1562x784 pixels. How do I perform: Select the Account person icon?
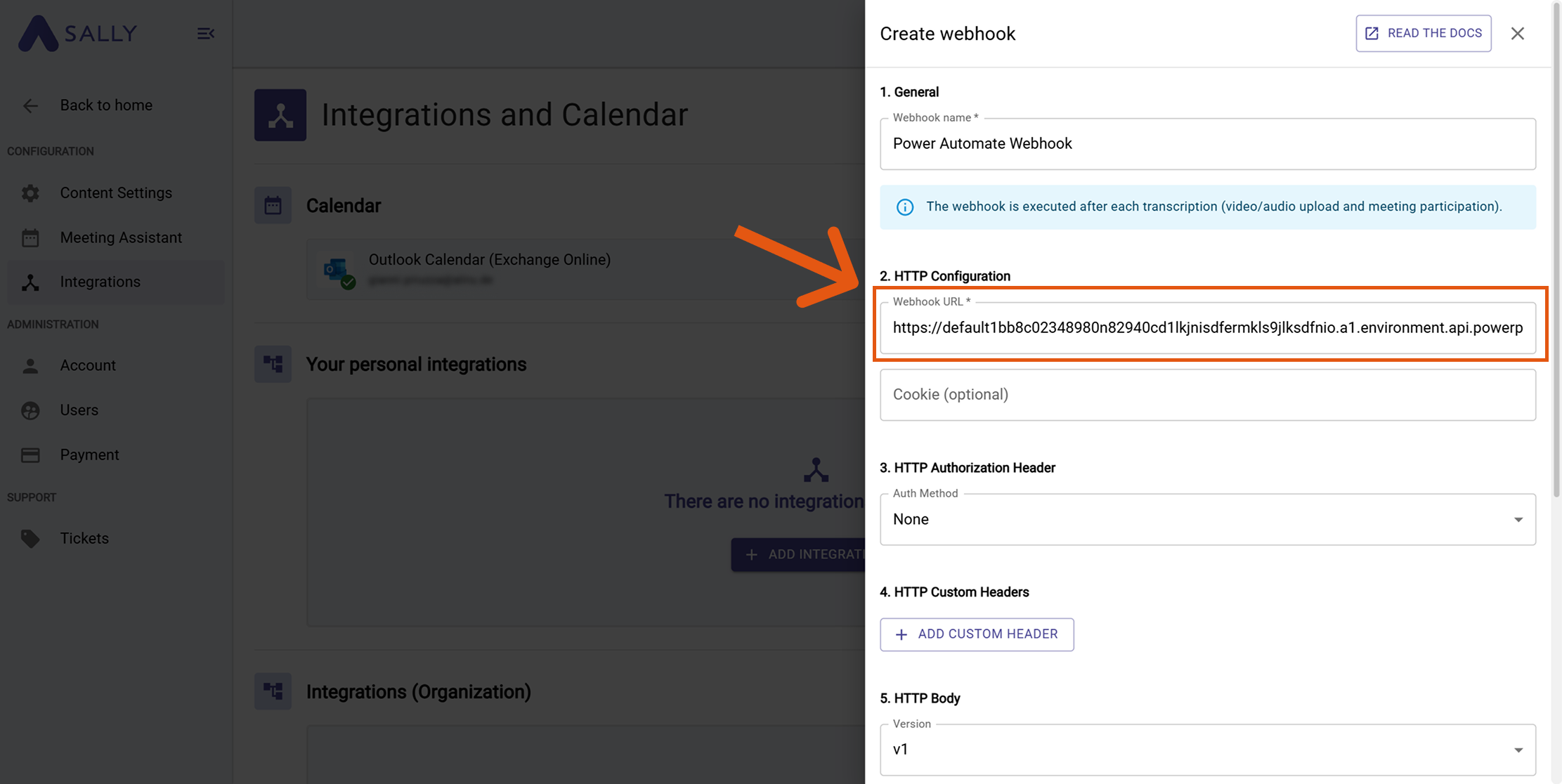point(31,365)
